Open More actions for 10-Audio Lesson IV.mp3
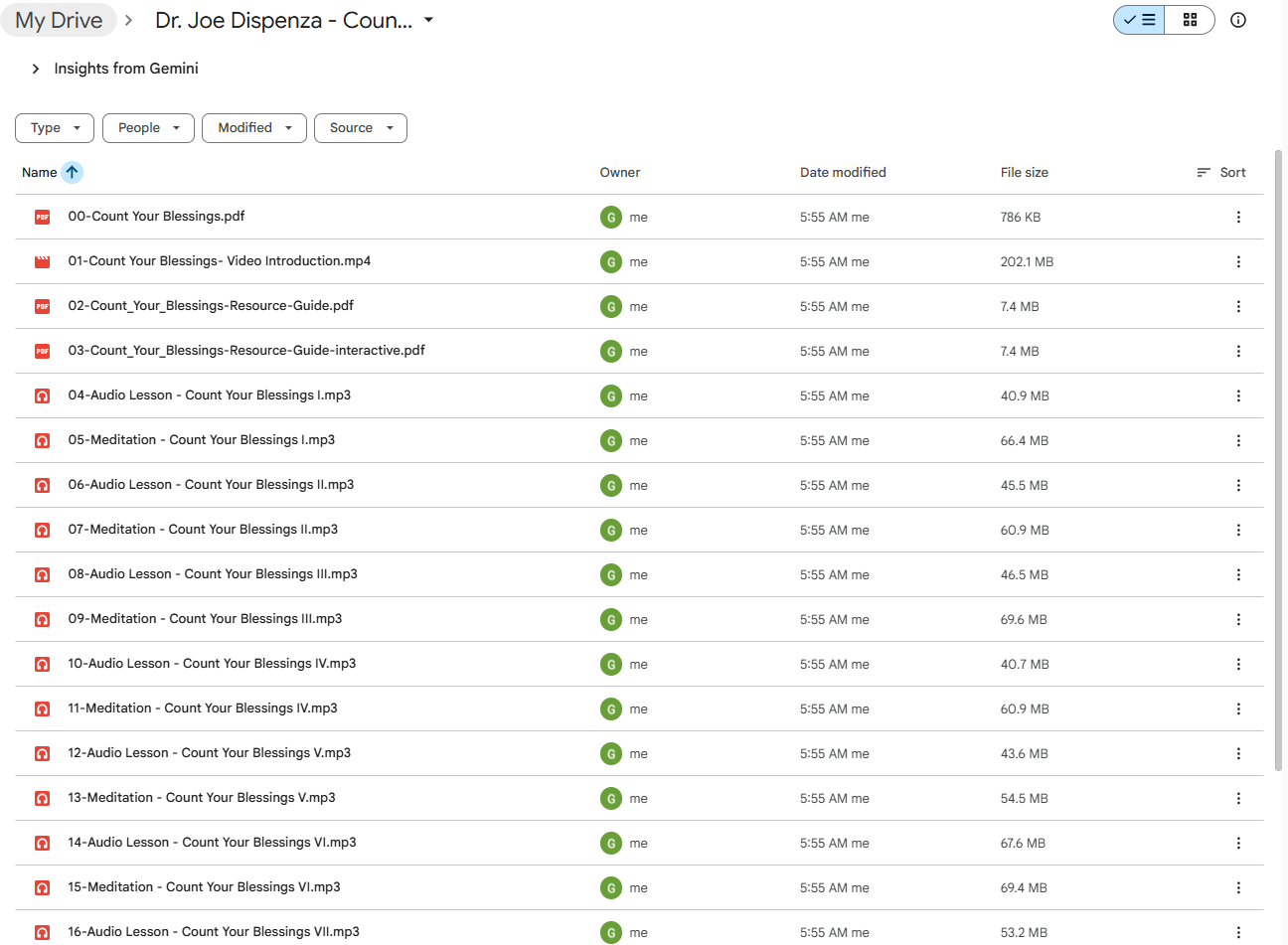1288x945 pixels. (x=1238, y=664)
